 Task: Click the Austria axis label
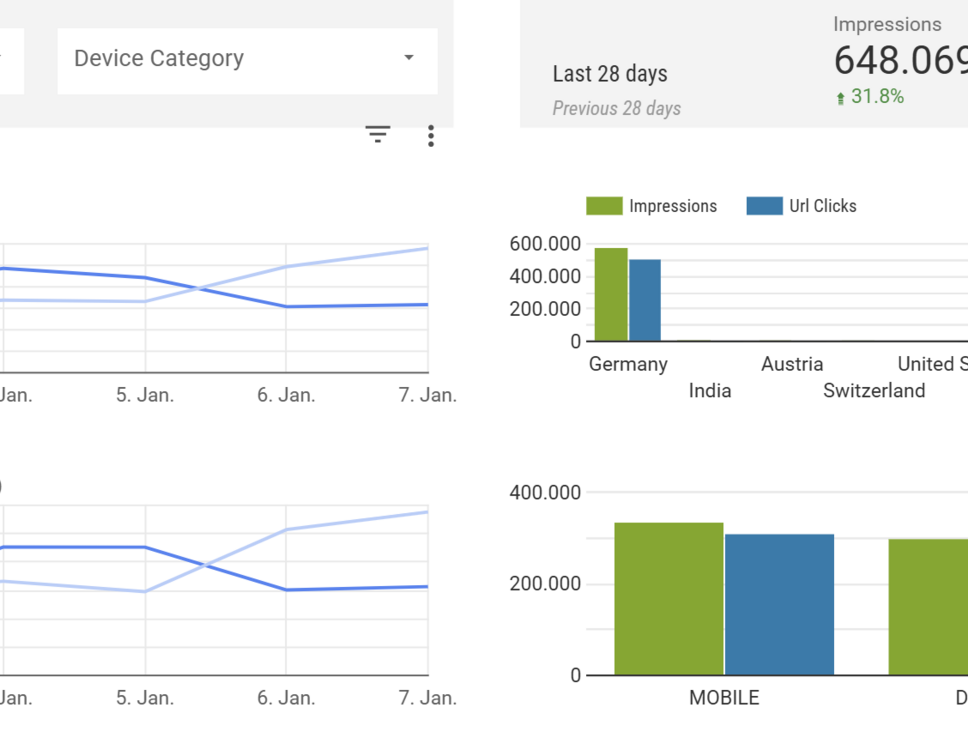792,364
